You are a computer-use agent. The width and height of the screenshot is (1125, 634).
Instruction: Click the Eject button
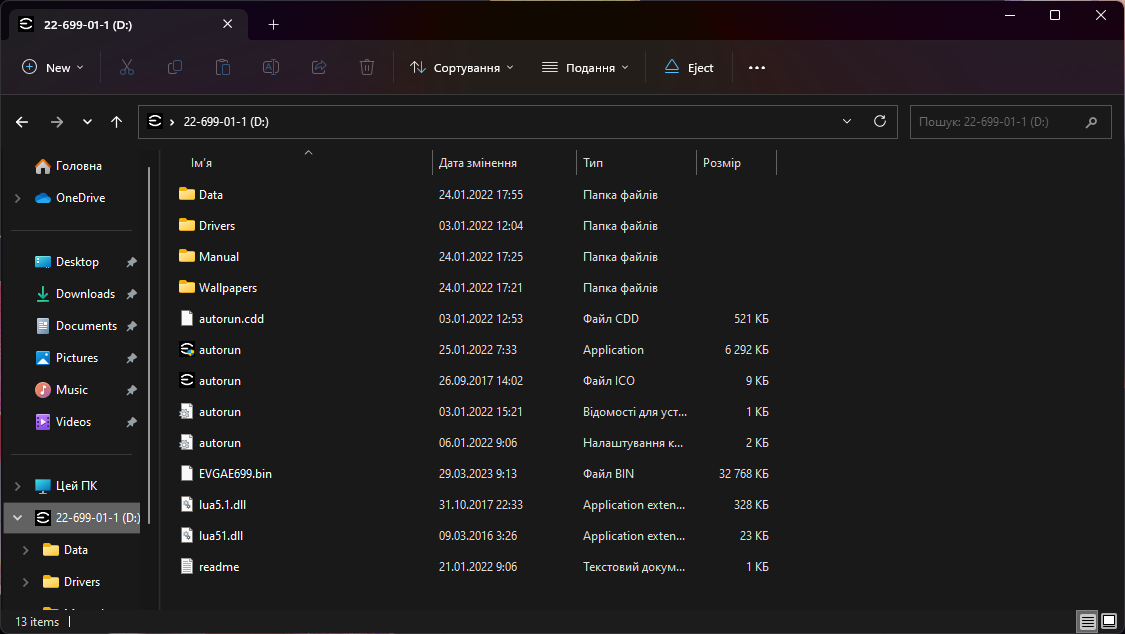pyautogui.click(x=688, y=67)
